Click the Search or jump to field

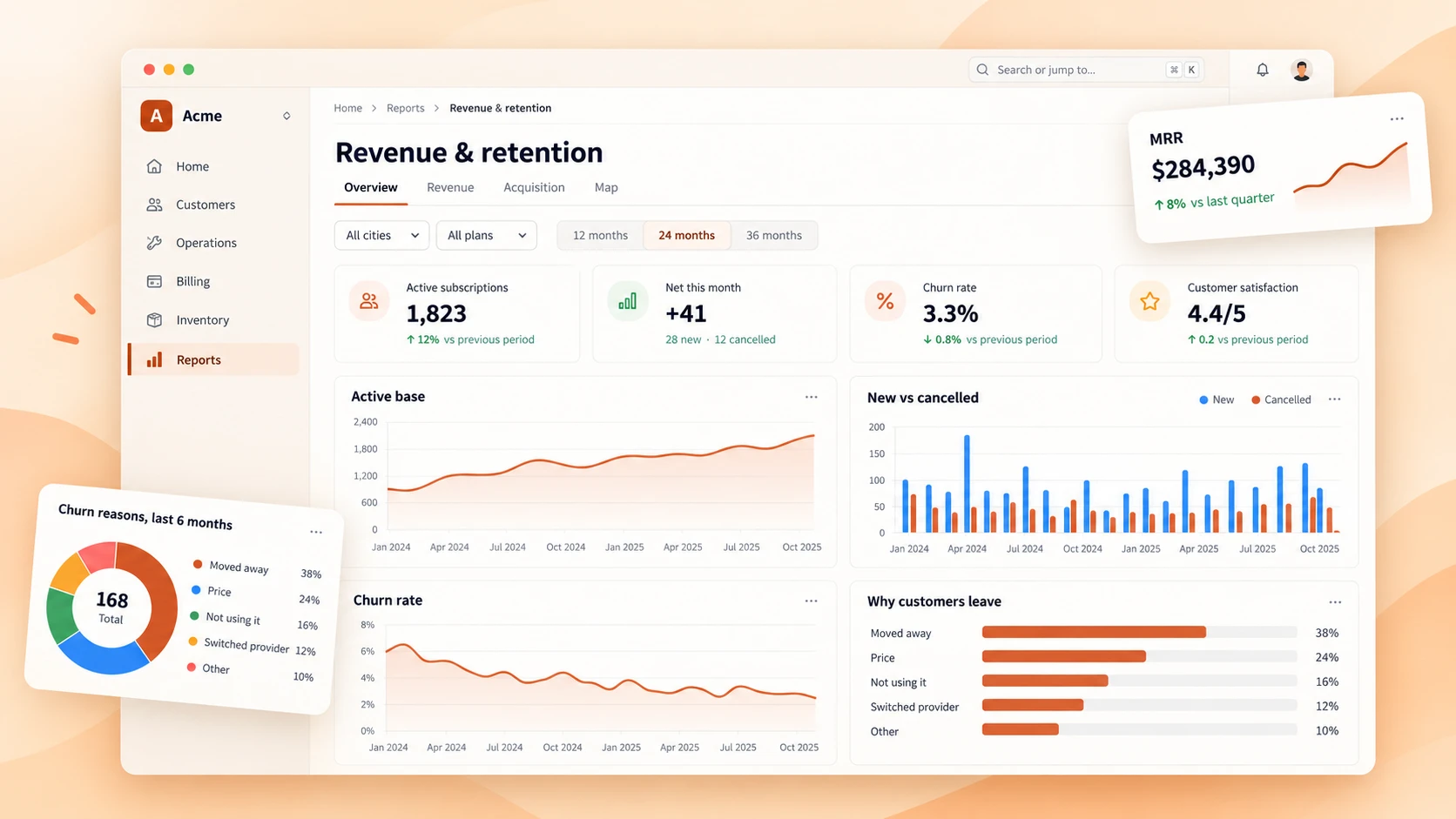(x=1086, y=70)
